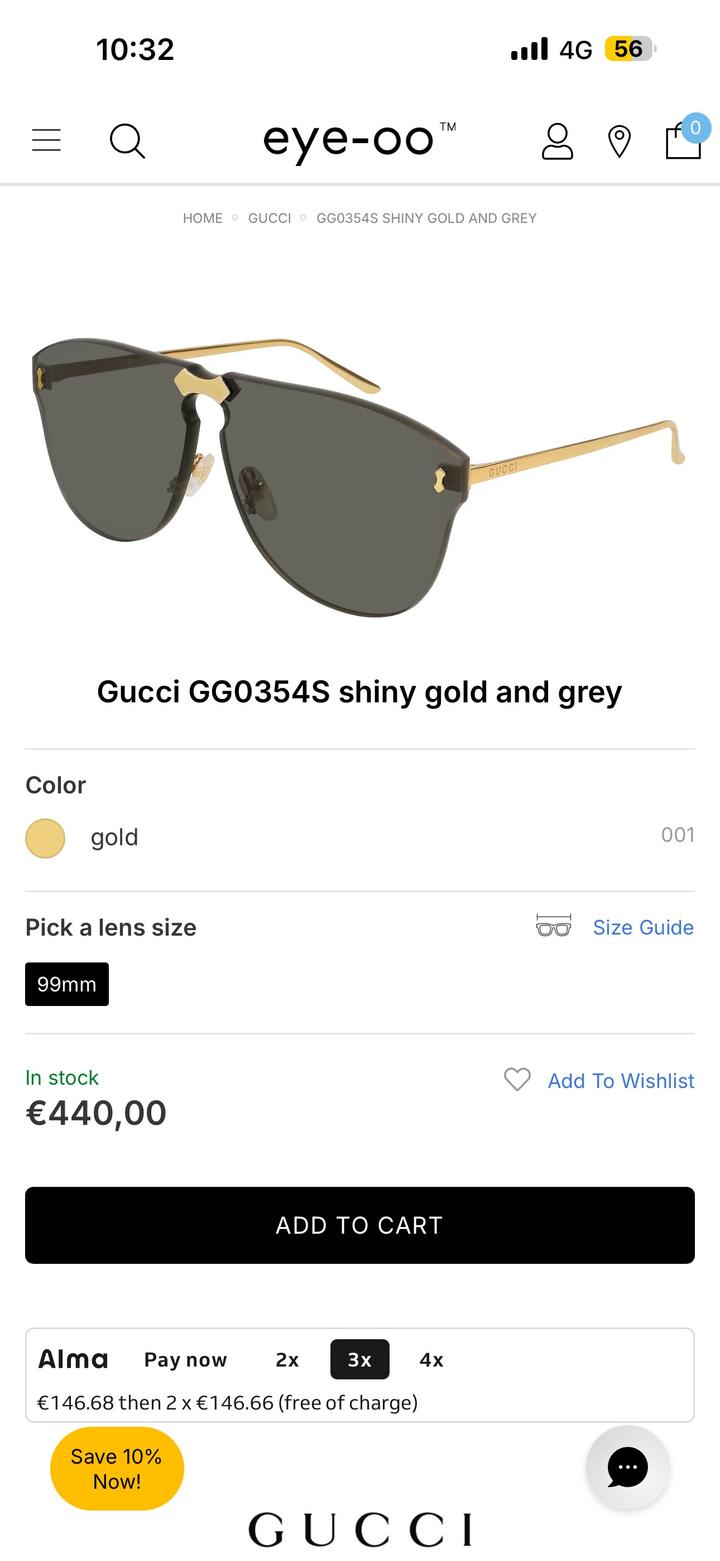Screen dimensions: 720x1561
Task: Select Alma Pay now option
Action: pos(185,1360)
